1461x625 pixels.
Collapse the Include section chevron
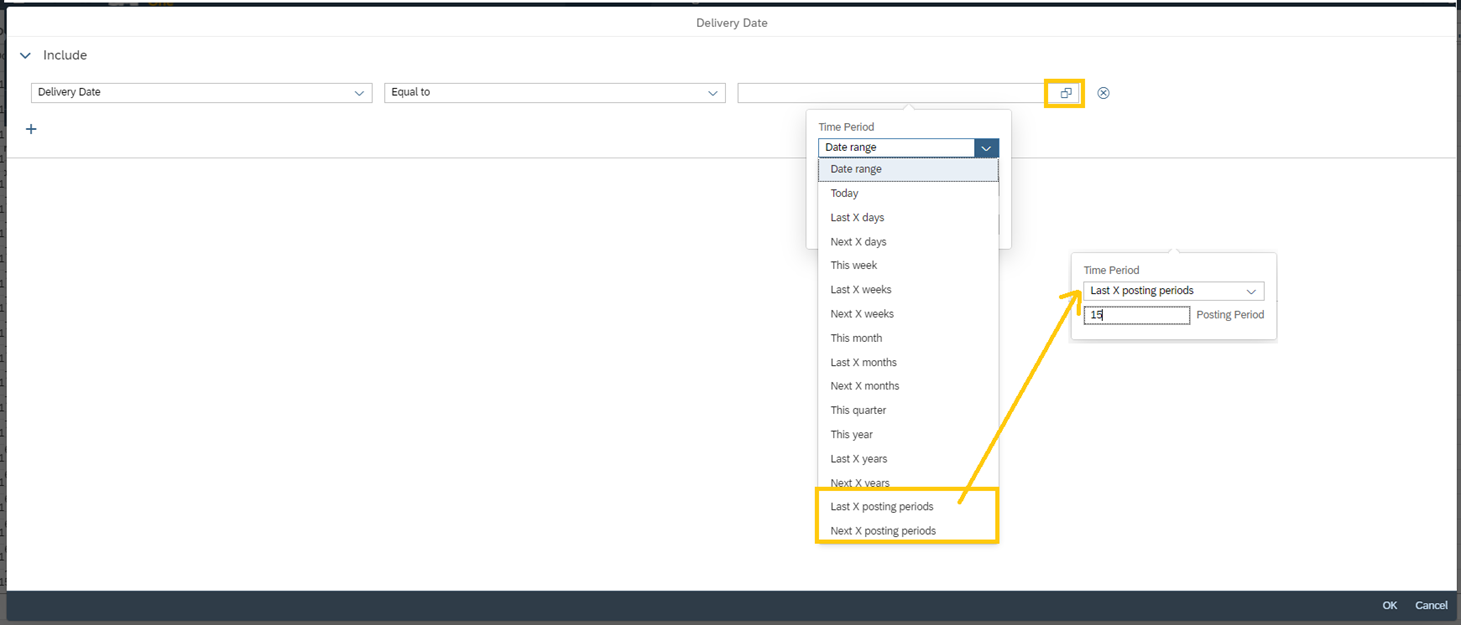[26, 56]
